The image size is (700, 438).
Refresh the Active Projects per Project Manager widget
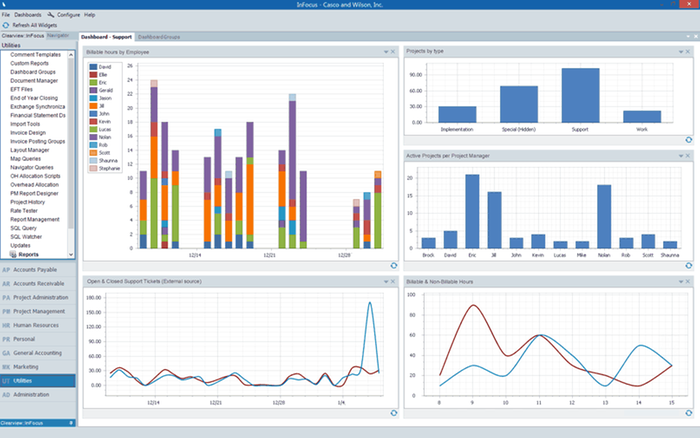(x=688, y=265)
